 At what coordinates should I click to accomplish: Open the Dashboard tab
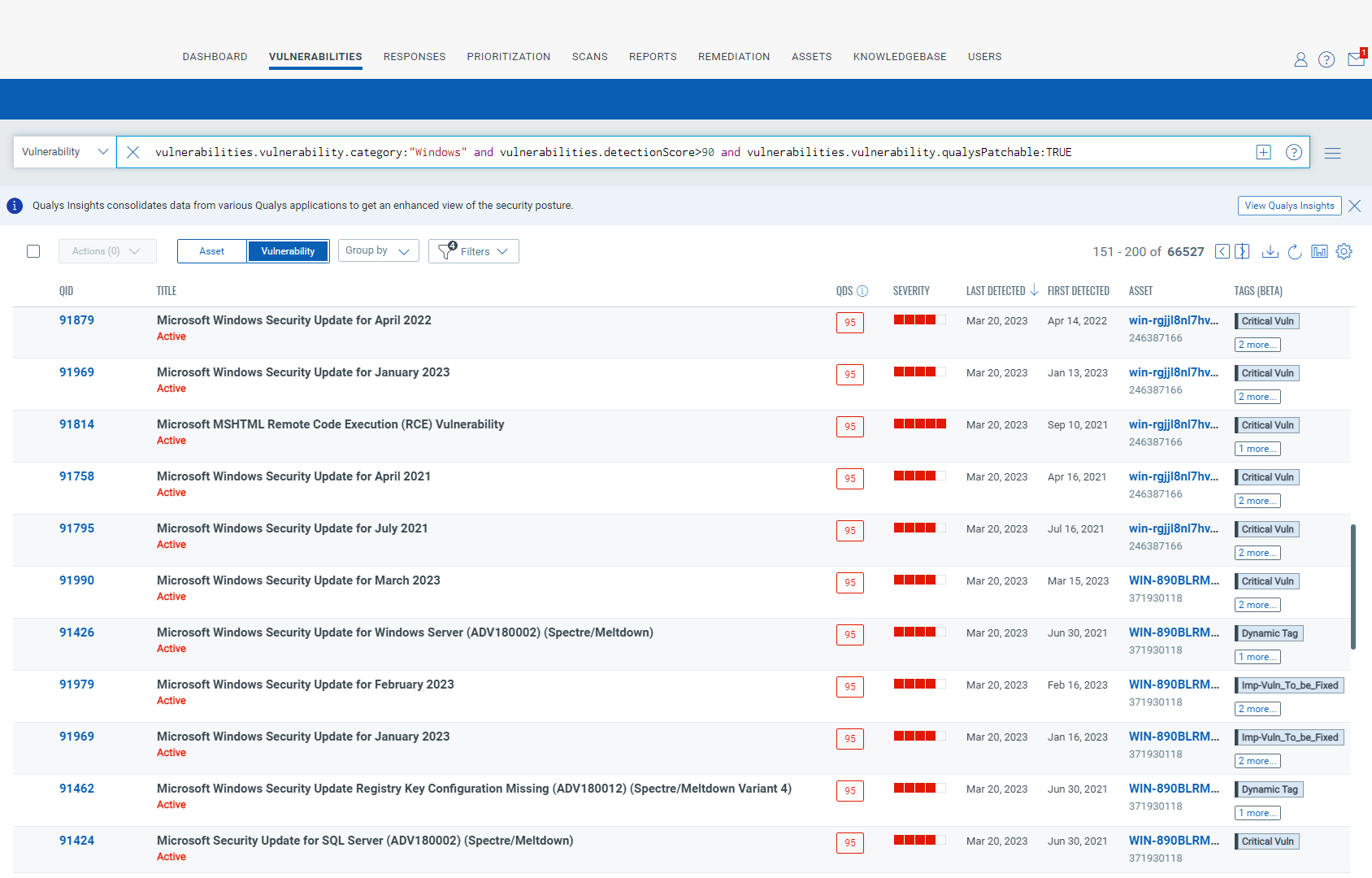point(215,57)
